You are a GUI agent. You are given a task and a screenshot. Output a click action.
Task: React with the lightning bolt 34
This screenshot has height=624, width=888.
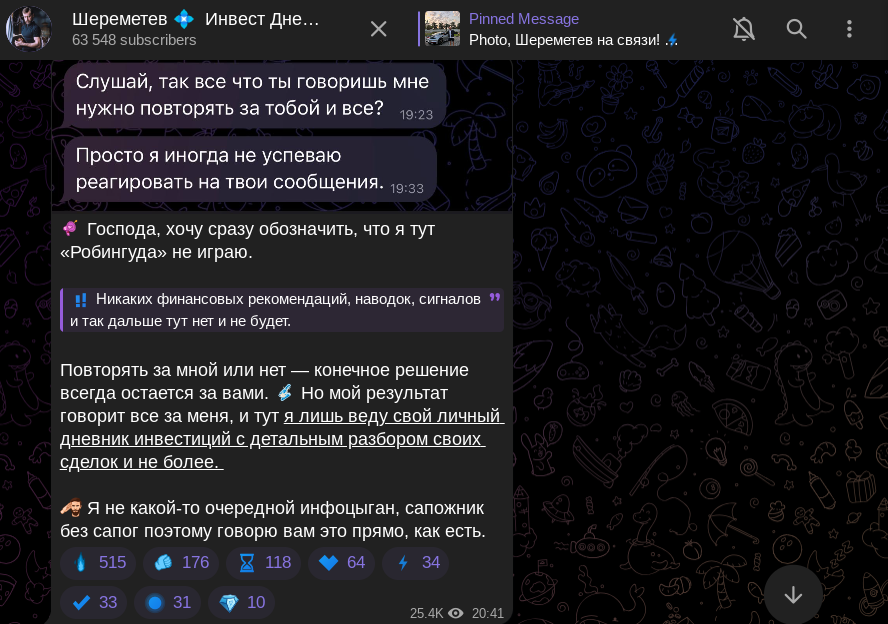click(416, 562)
